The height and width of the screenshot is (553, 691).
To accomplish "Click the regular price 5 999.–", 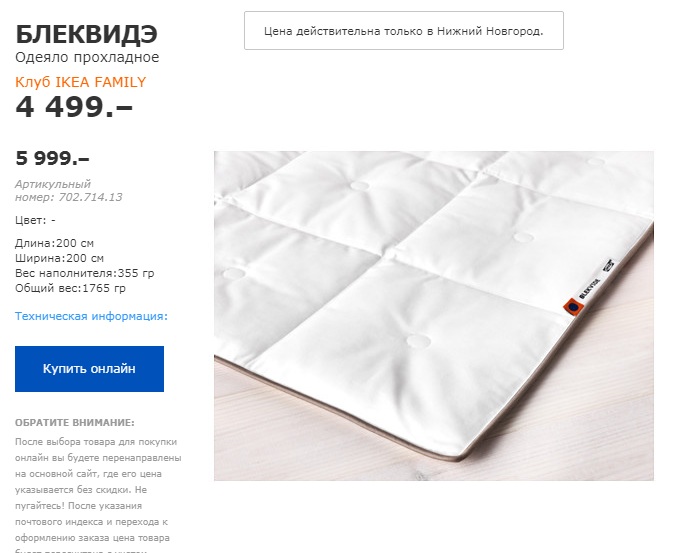I will pyautogui.click(x=52, y=158).
